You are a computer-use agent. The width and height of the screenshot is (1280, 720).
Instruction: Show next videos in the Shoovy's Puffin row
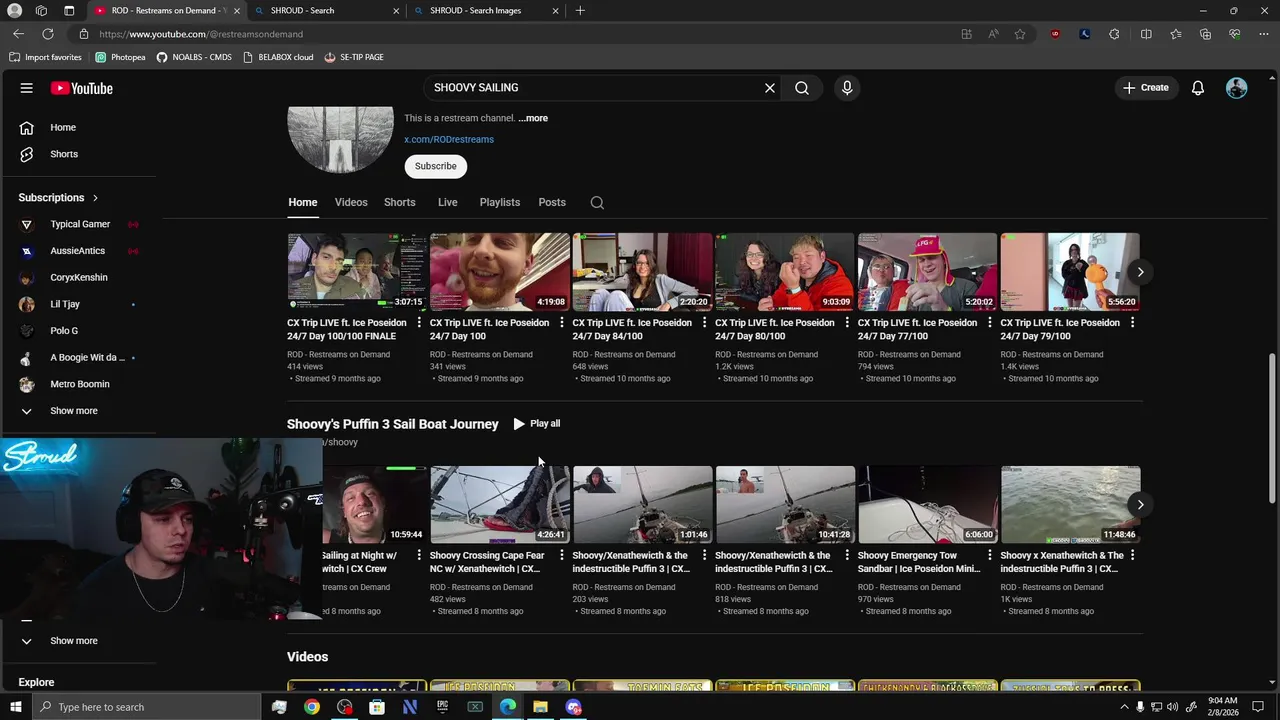[1140, 504]
